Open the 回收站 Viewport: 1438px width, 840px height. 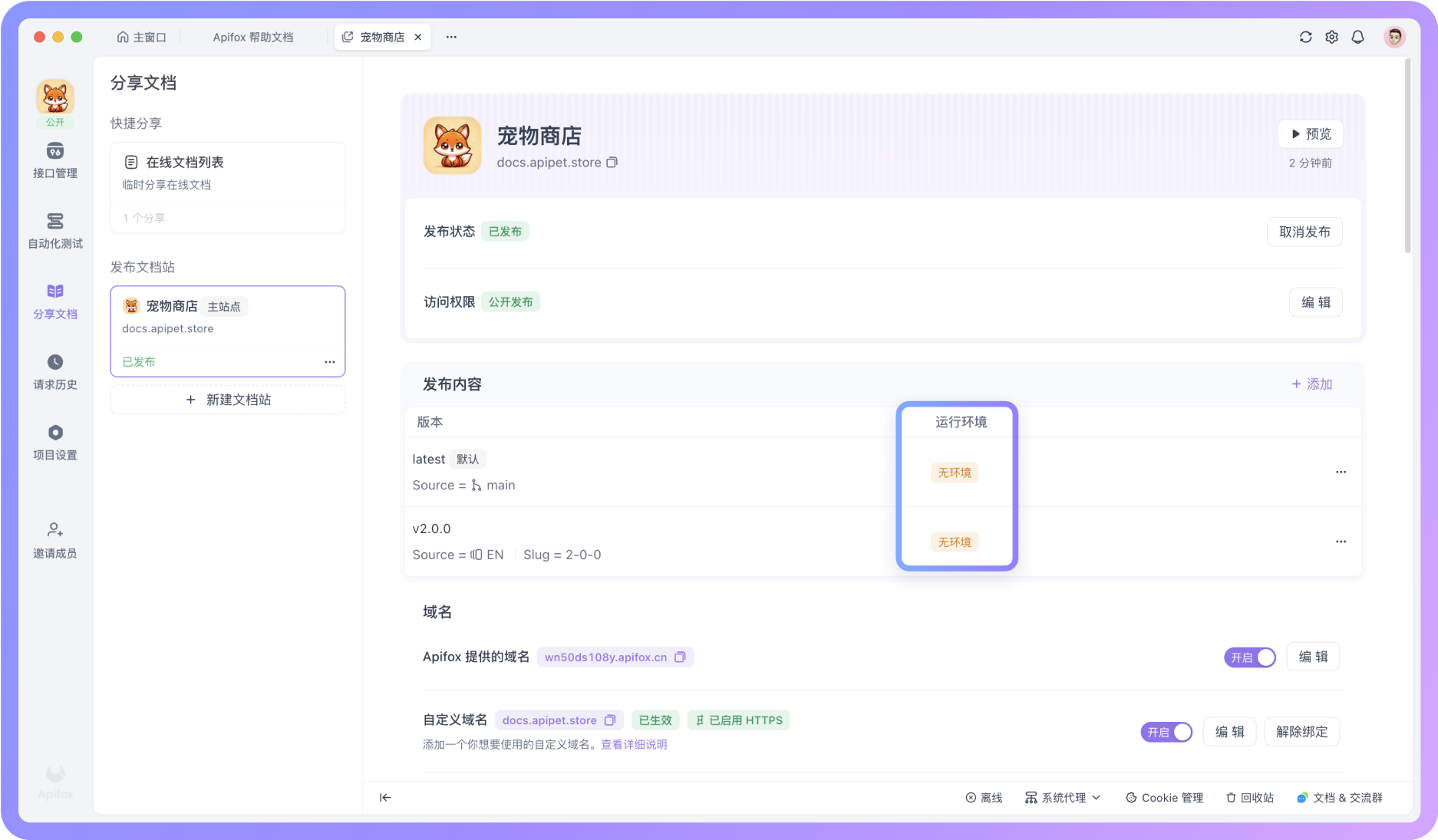point(1249,798)
